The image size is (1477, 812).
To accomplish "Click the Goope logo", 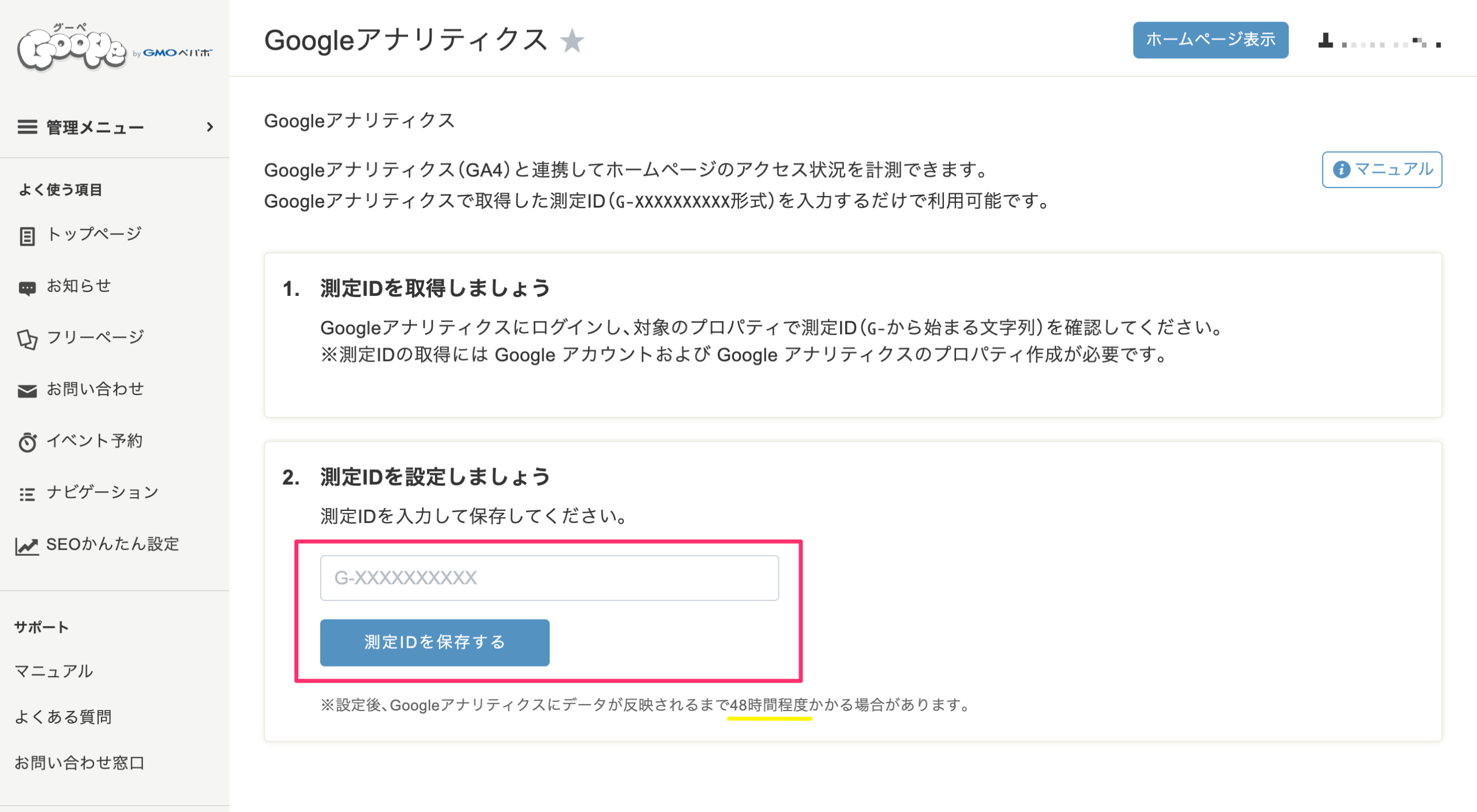I will [x=114, y=47].
